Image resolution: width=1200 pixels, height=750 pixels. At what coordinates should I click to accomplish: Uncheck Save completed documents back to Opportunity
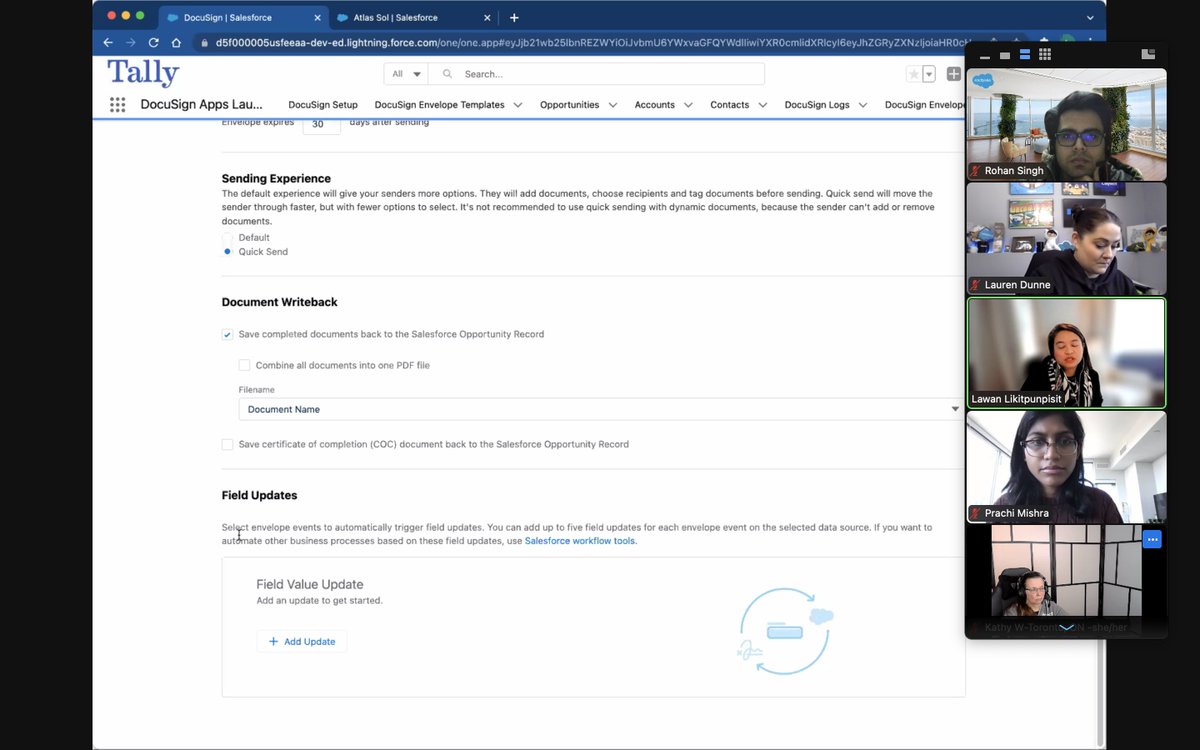227,335
